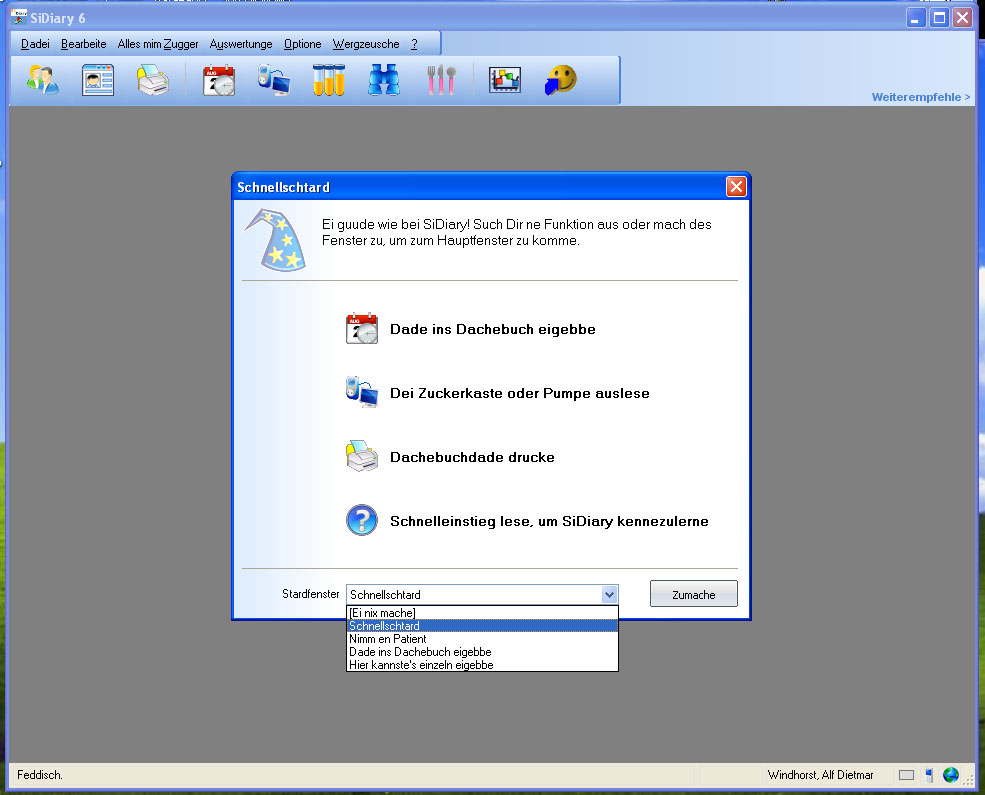Open the Optione menu

(x=302, y=44)
